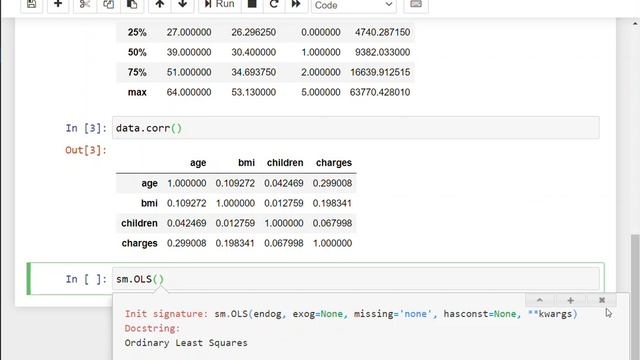This screenshot has width=640, height=360.
Task: Close the sm.OLS tooltip
Action: click(602, 300)
